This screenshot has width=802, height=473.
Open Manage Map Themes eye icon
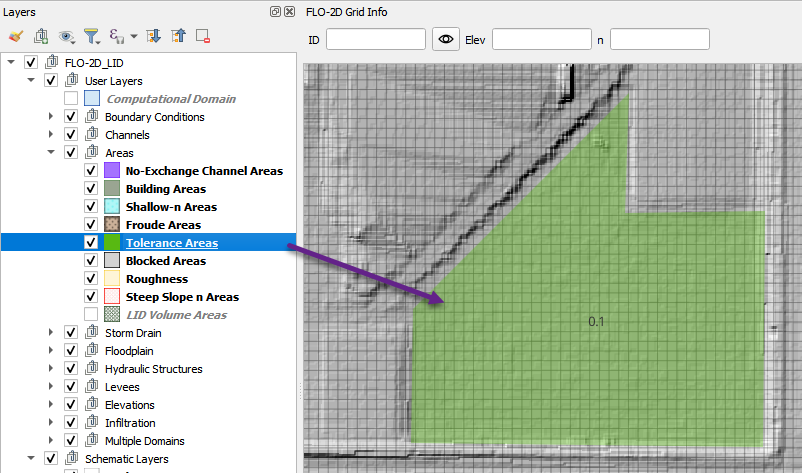(68, 37)
